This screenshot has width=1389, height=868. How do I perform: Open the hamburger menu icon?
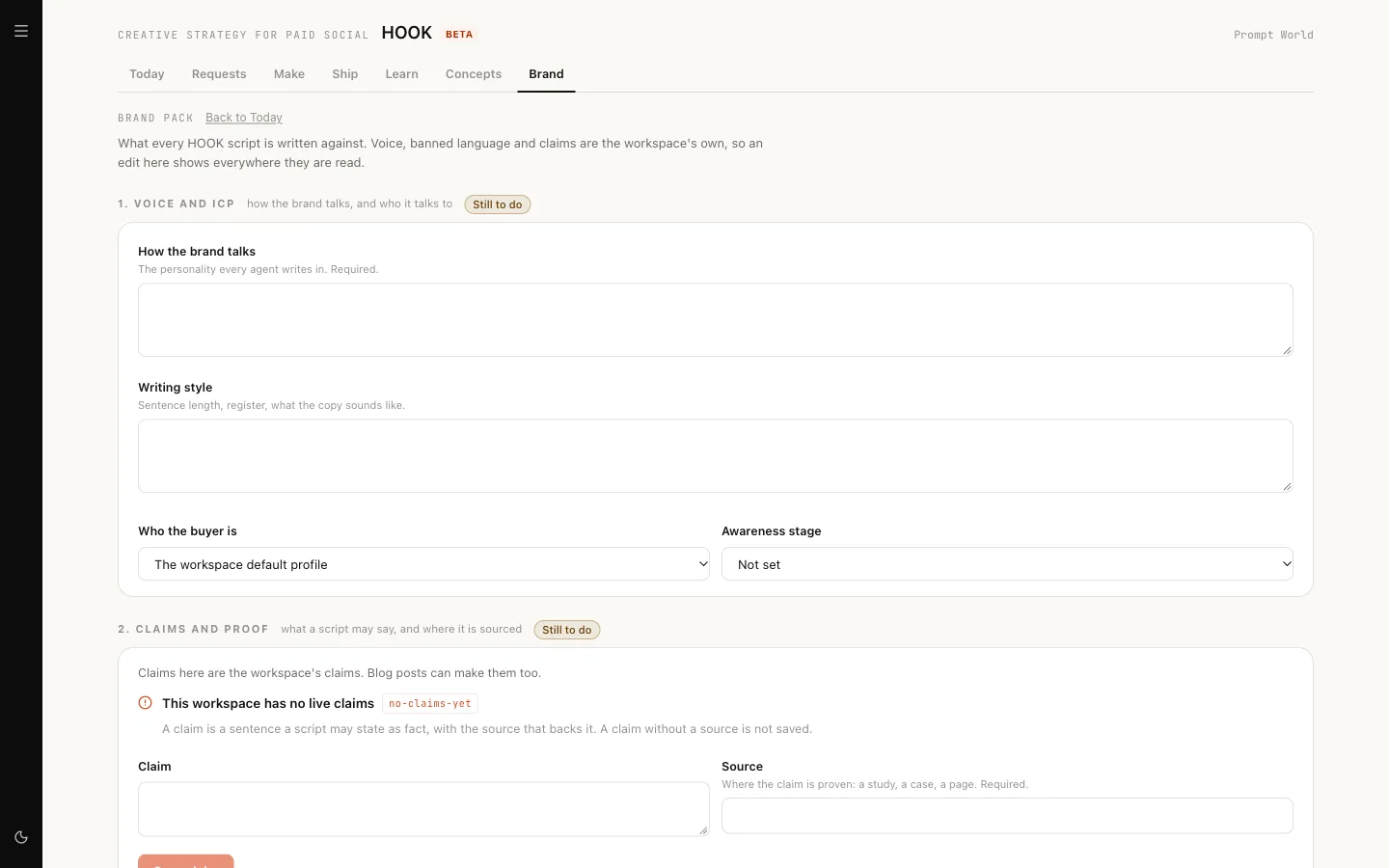pyautogui.click(x=21, y=31)
